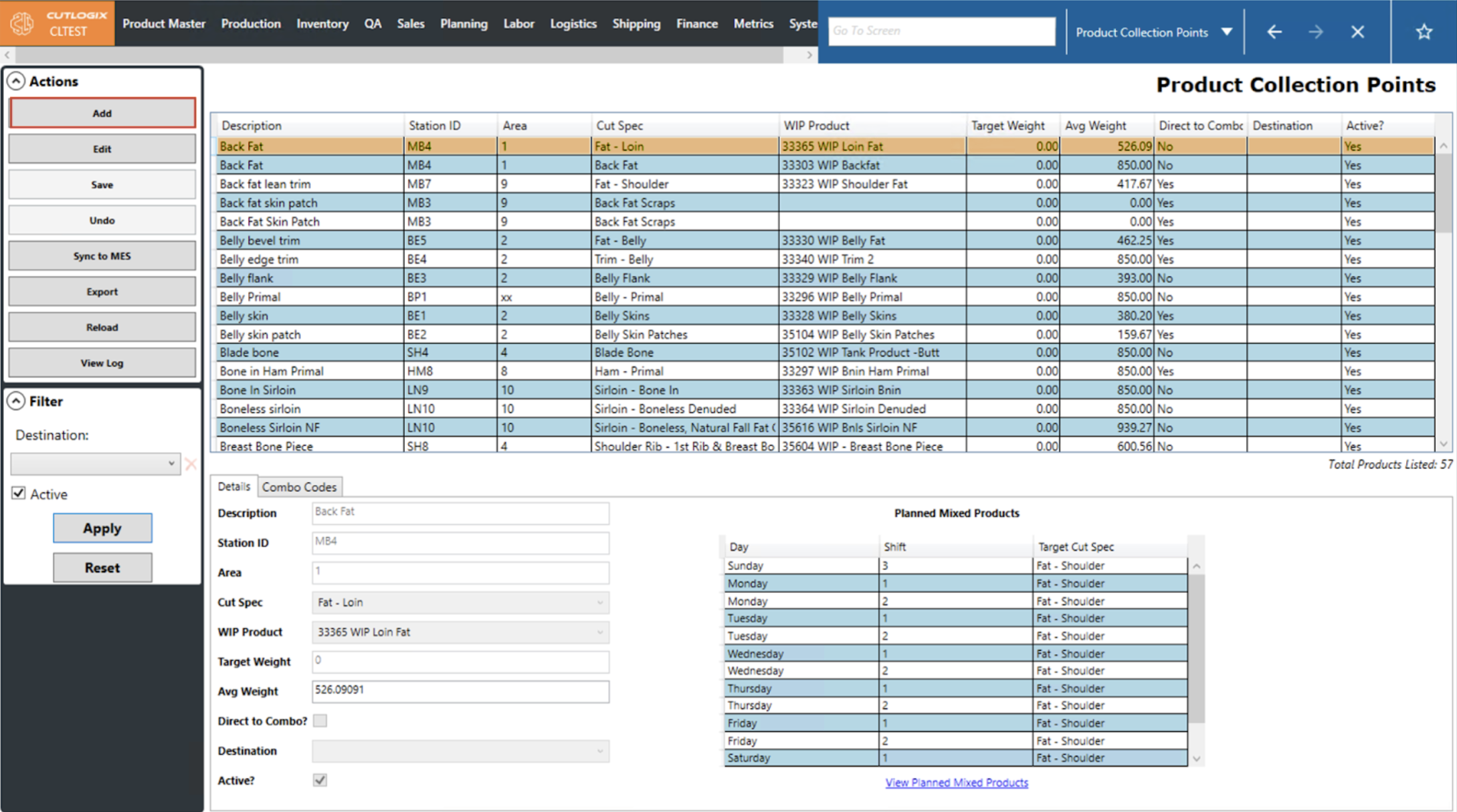
Task: Click the CutLogix brain logo icon
Action: pyautogui.click(x=22, y=23)
